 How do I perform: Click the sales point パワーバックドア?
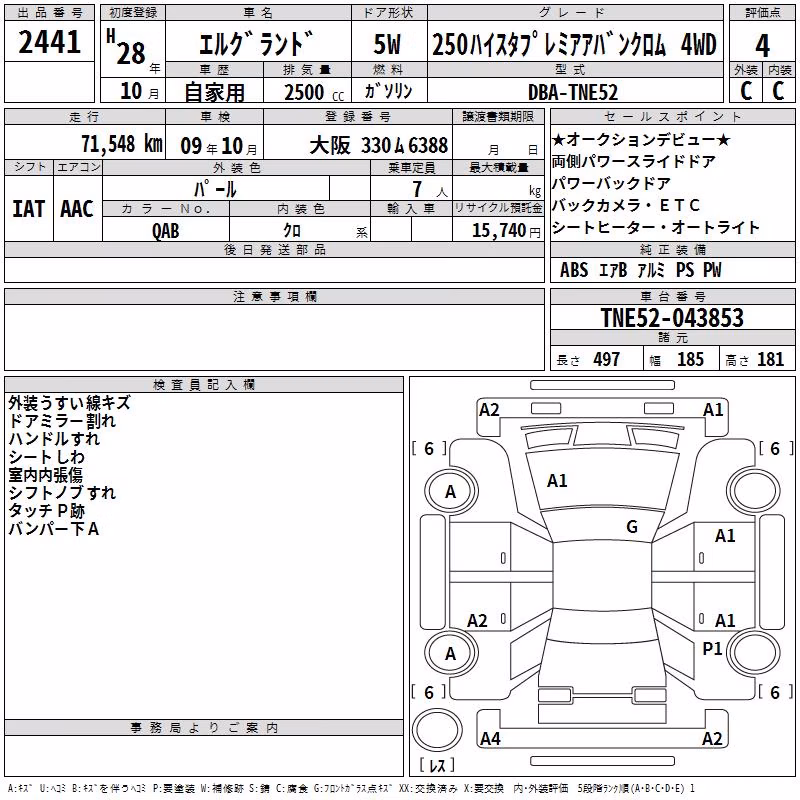coord(611,183)
